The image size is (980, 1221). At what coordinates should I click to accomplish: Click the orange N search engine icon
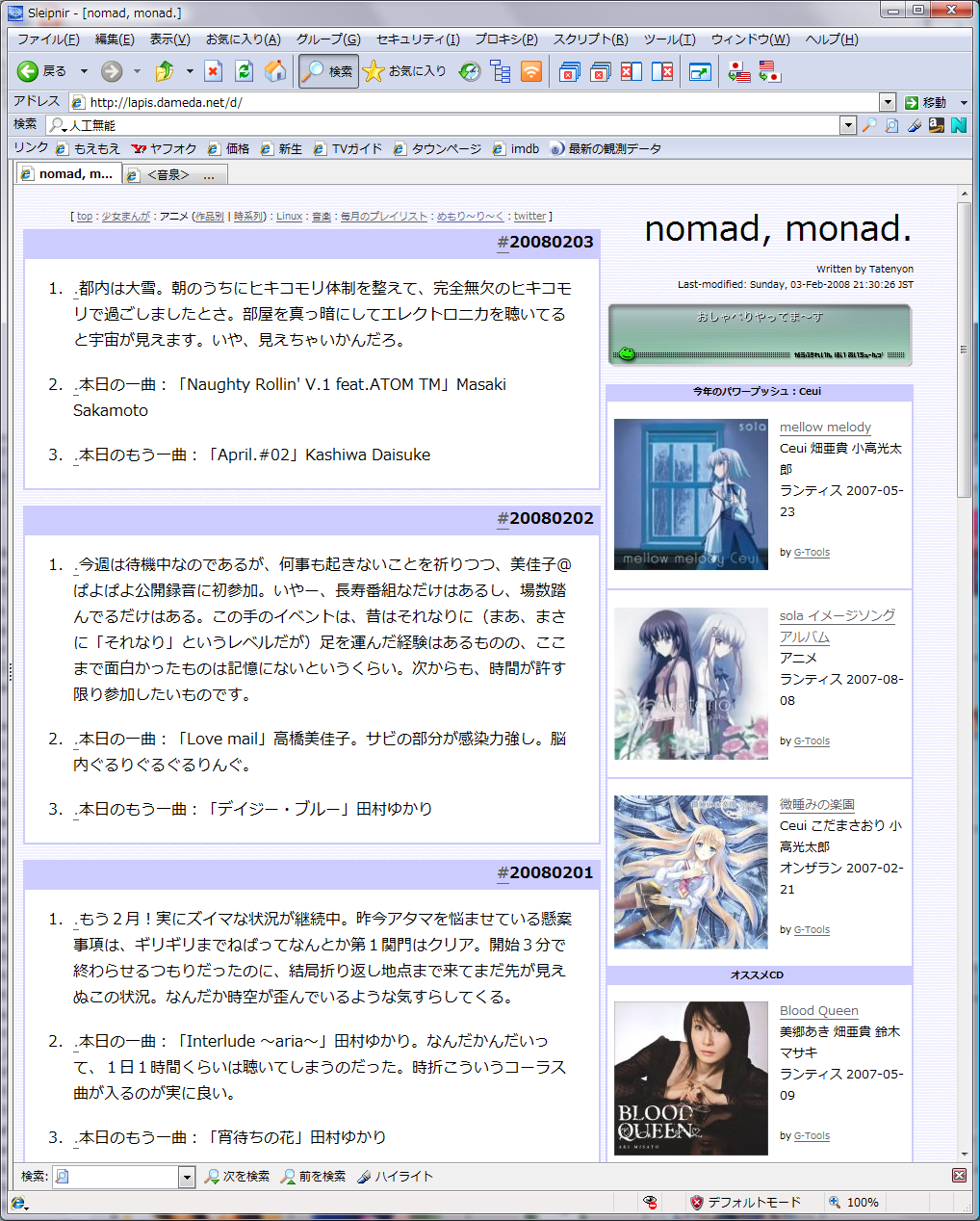click(958, 125)
